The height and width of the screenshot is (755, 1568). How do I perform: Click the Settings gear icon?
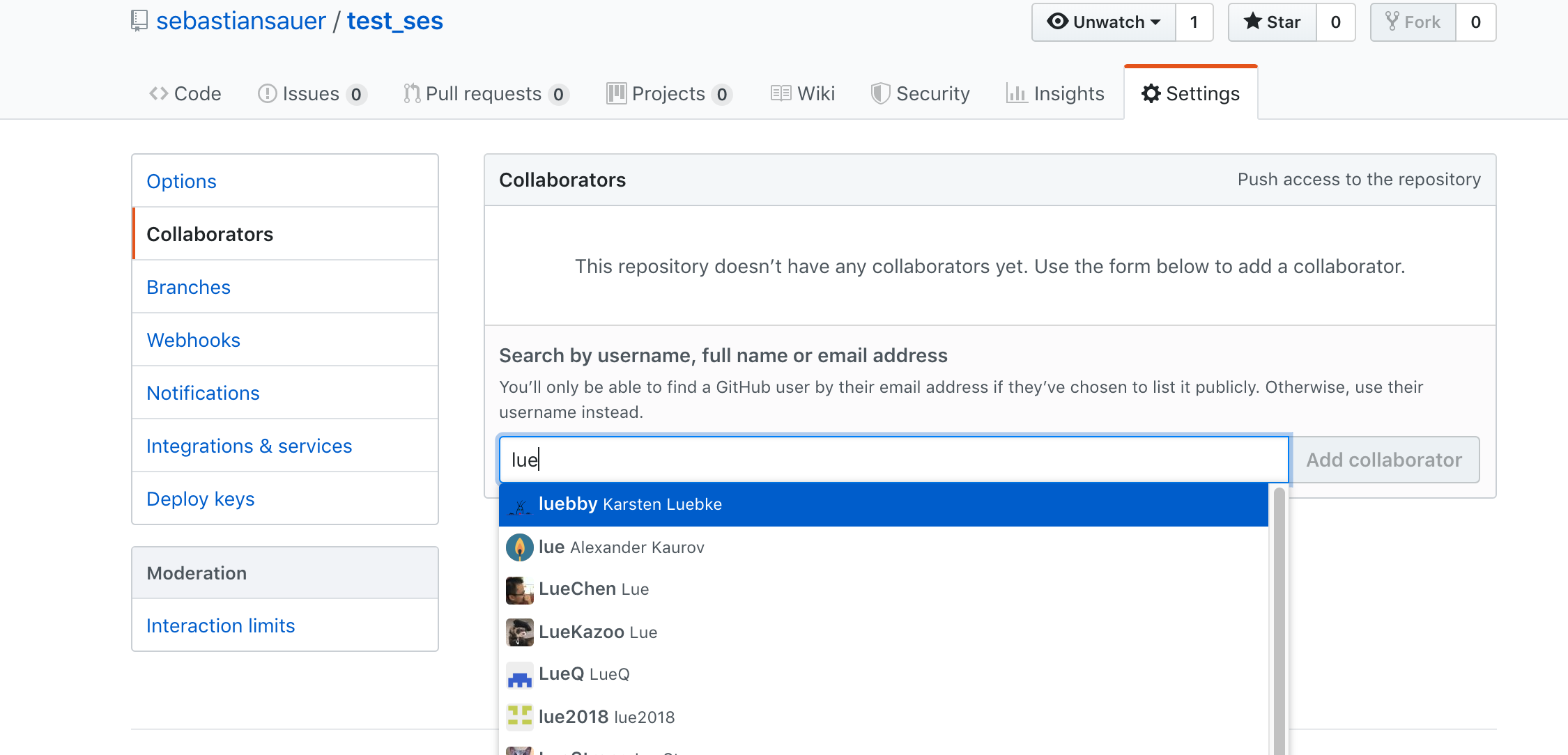tap(1151, 93)
